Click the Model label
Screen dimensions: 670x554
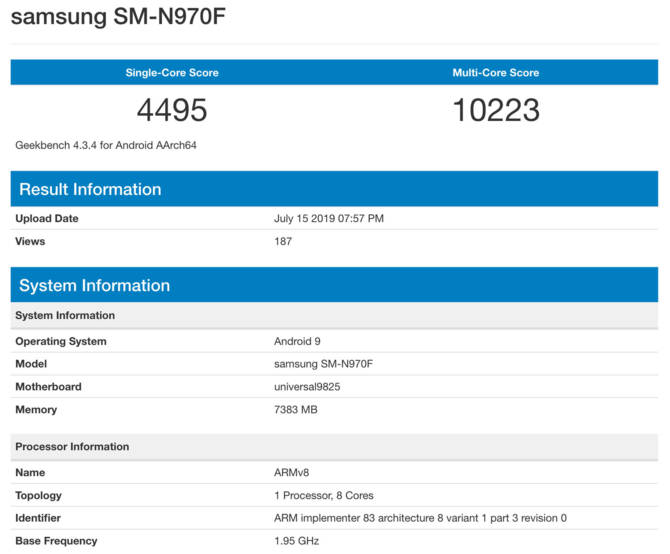point(31,364)
